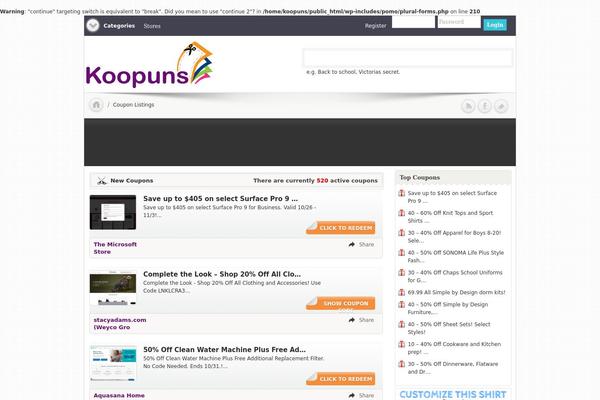Click coupon icon beside Simple by Design Furniture
The height and width of the screenshot is (400, 600).
coord(401,305)
